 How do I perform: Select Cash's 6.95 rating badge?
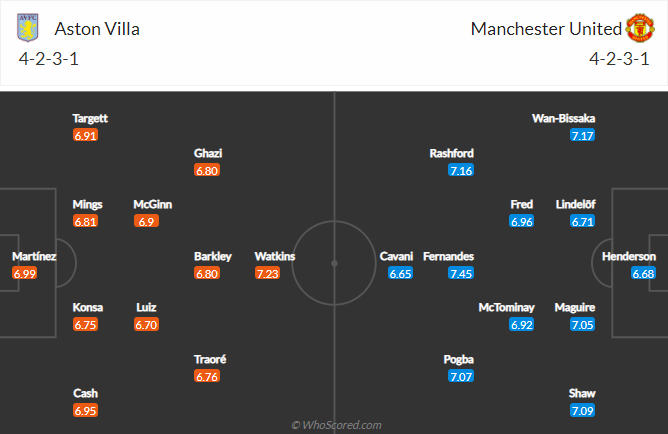click(86, 410)
